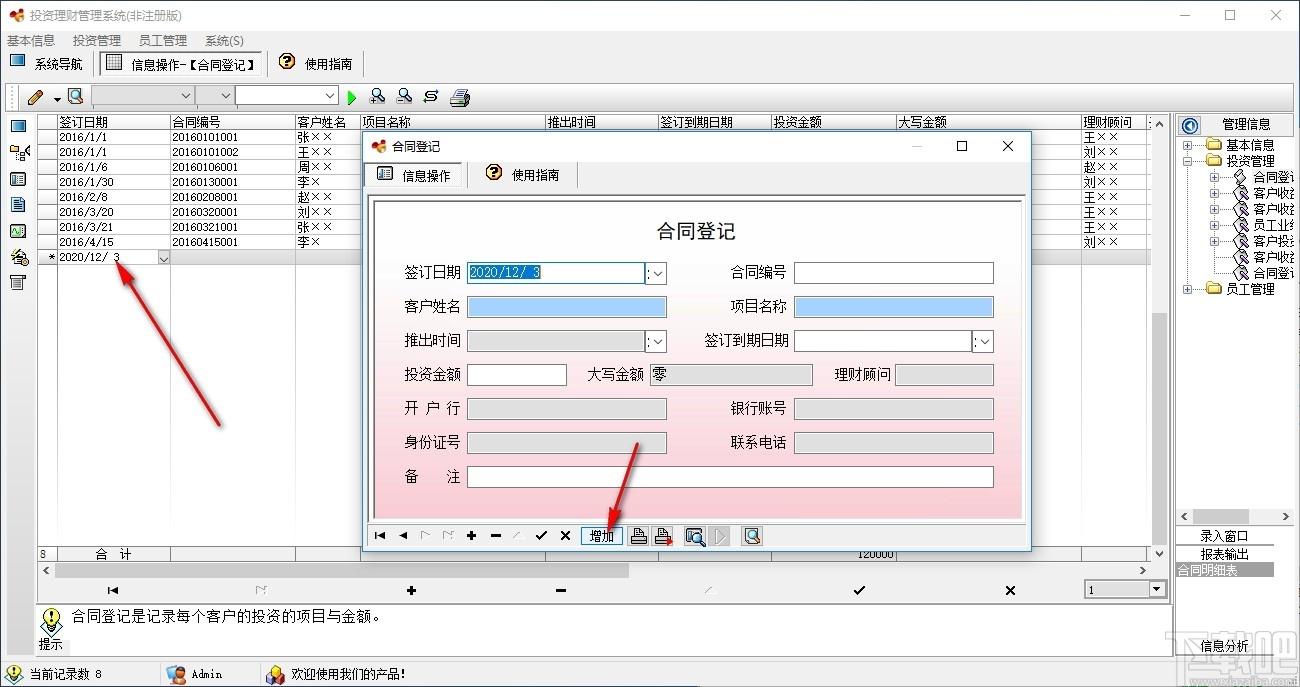Expand the 员工管理 tree node
This screenshot has width=1300, height=687.
(1188, 289)
